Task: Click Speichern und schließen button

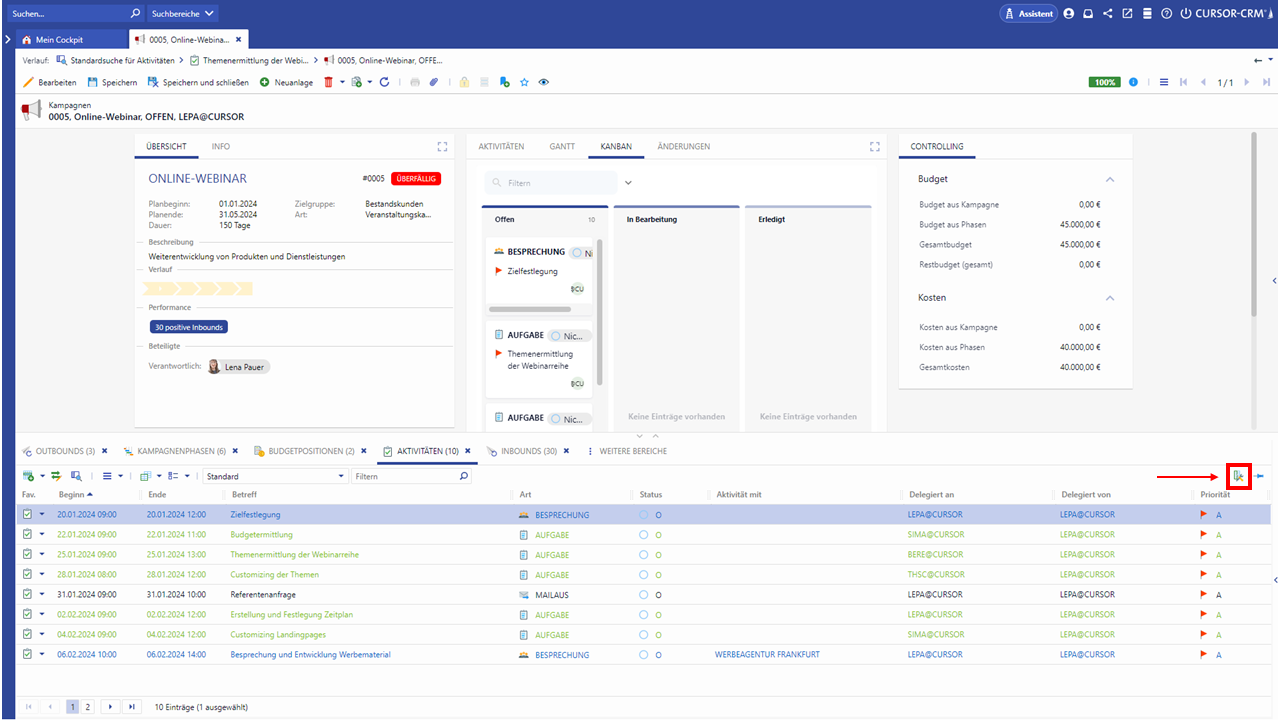Action: pos(198,82)
